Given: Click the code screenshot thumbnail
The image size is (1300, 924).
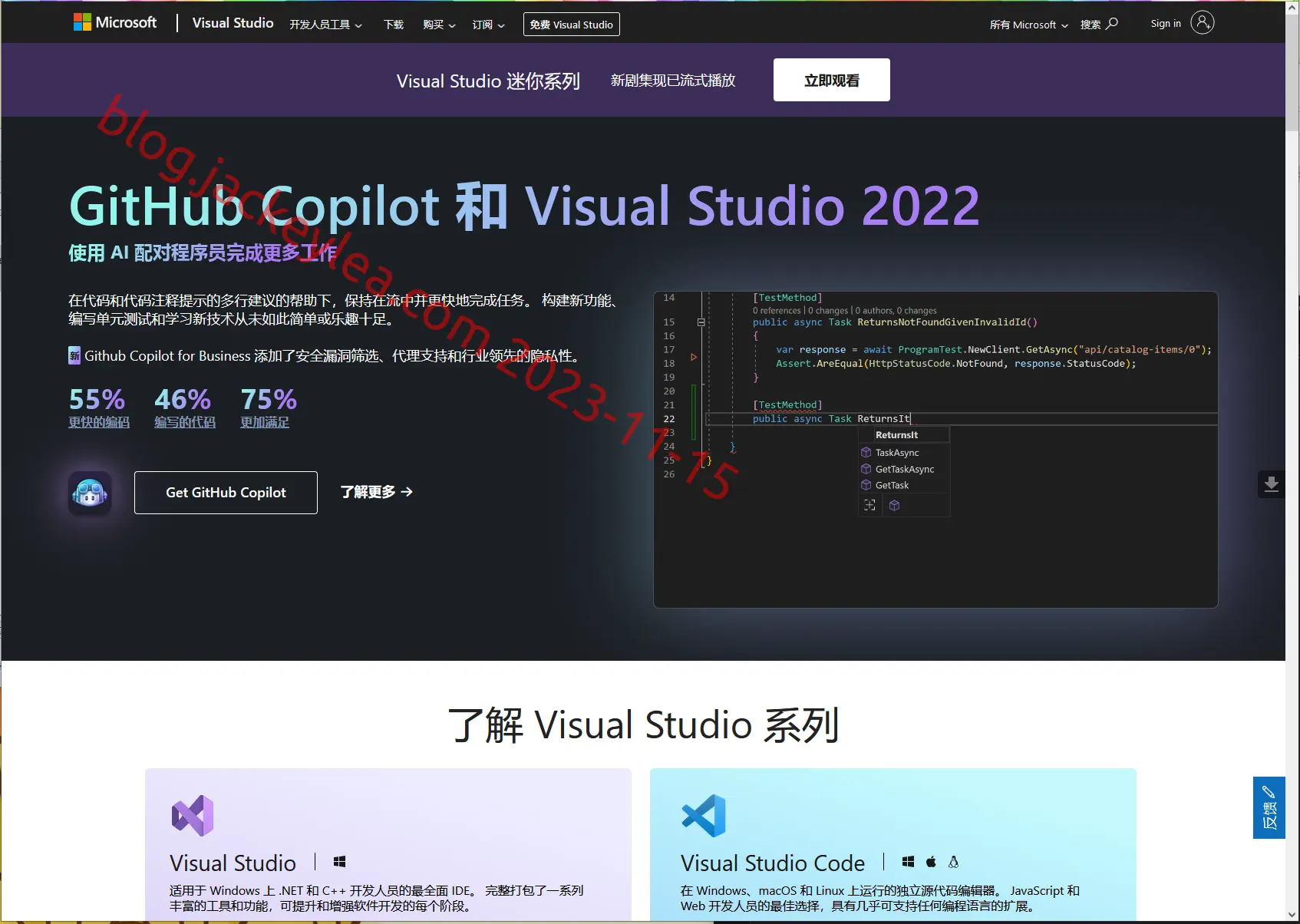Looking at the screenshot, I should [935, 450].
